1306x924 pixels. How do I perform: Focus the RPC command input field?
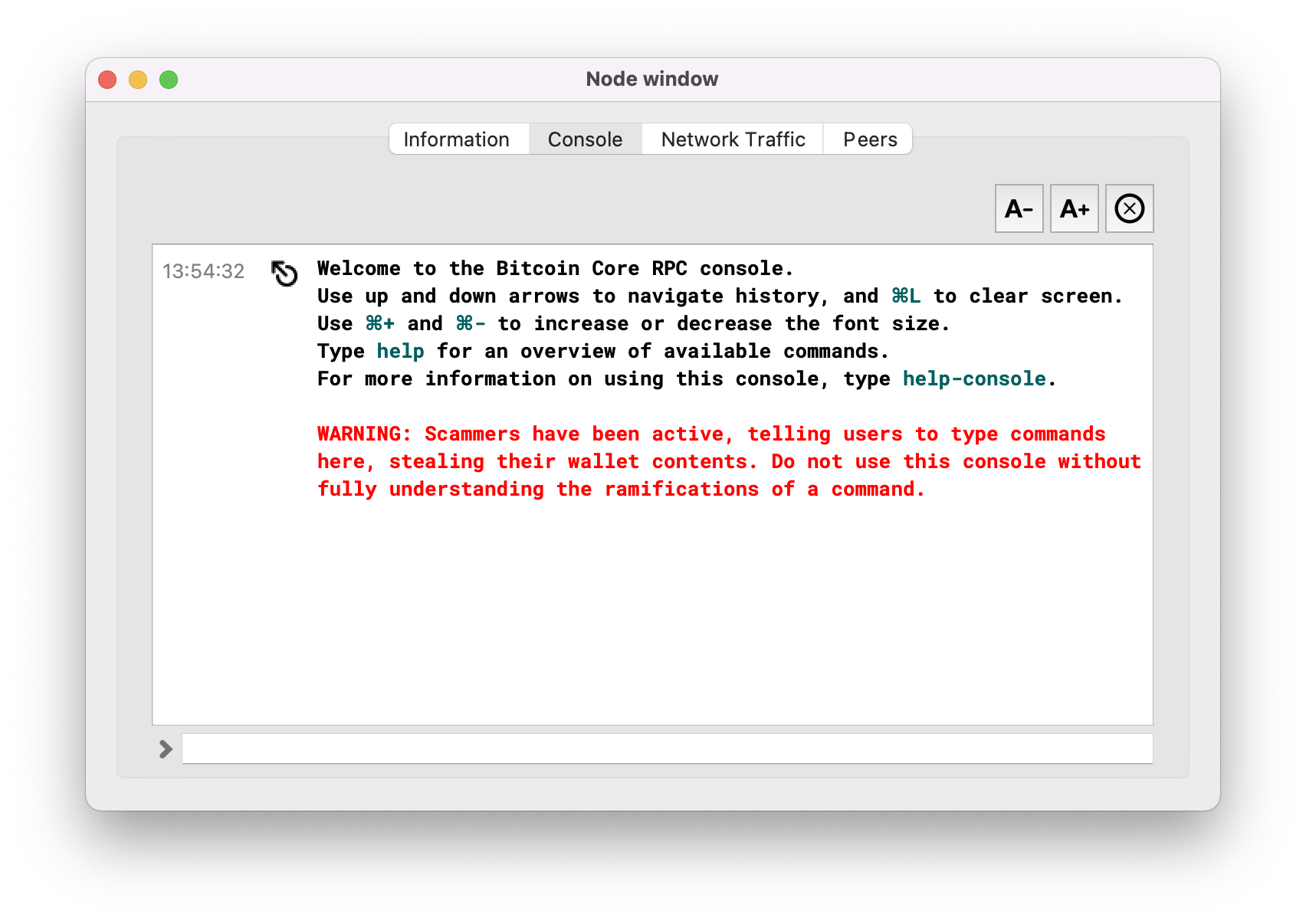click(667, 749)
